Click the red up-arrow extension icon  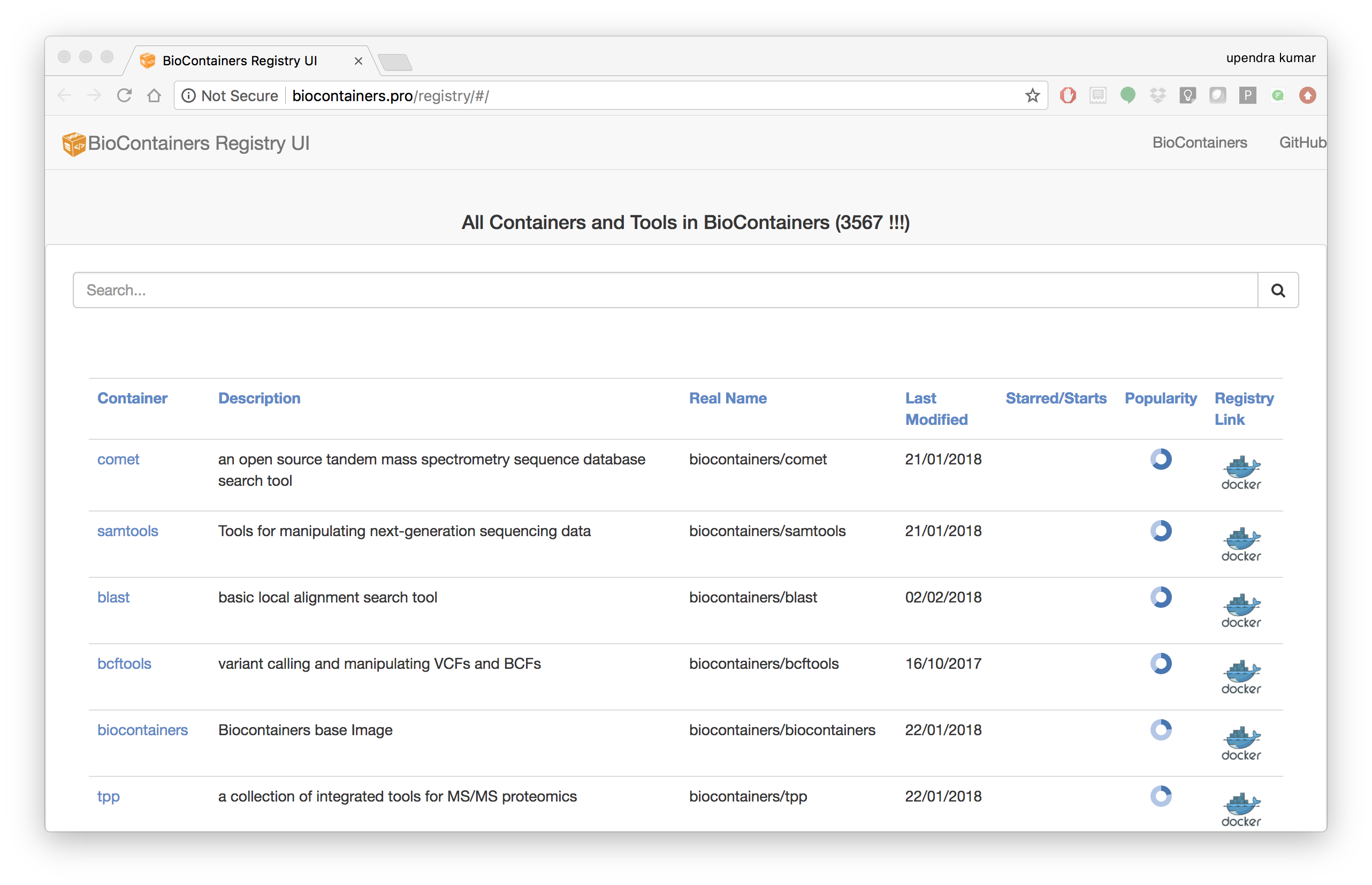pyautogui.click(x=1307, y=95)
